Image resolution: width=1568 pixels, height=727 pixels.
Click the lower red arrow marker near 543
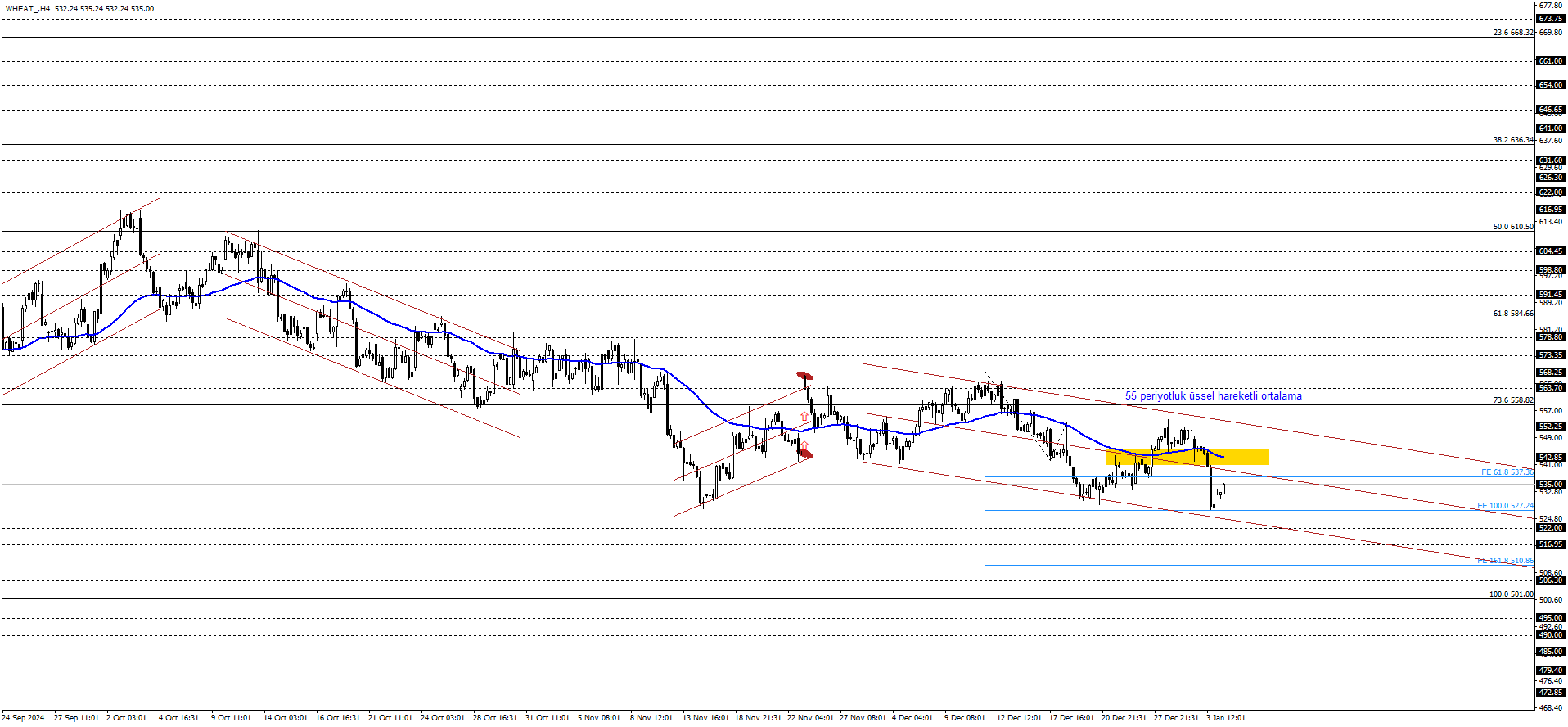coord(805,454)
